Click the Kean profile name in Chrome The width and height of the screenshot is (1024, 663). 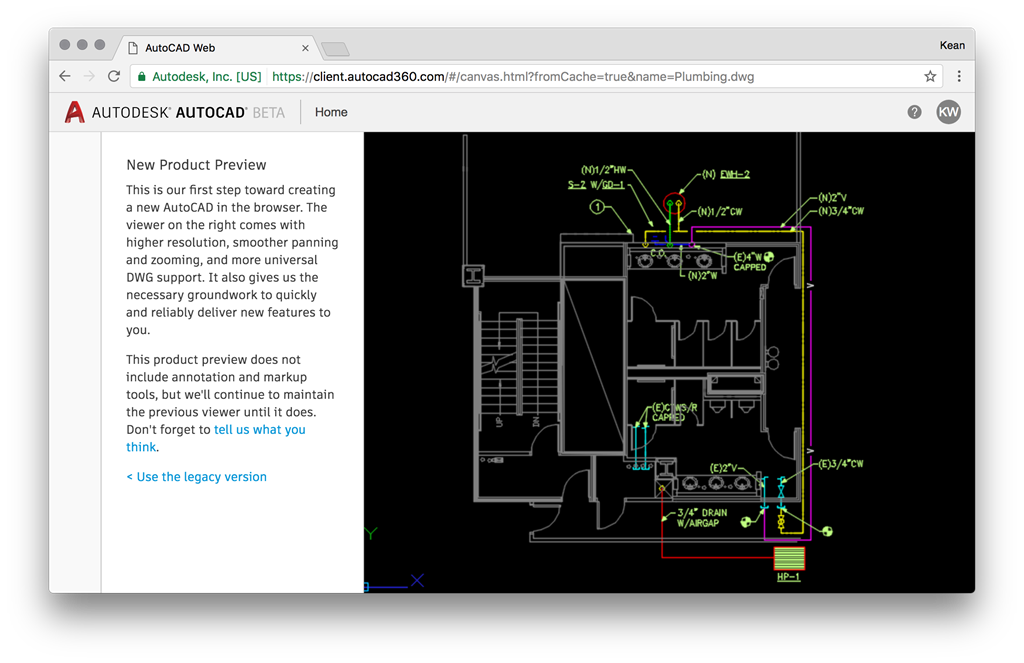[x=952, y=45]
